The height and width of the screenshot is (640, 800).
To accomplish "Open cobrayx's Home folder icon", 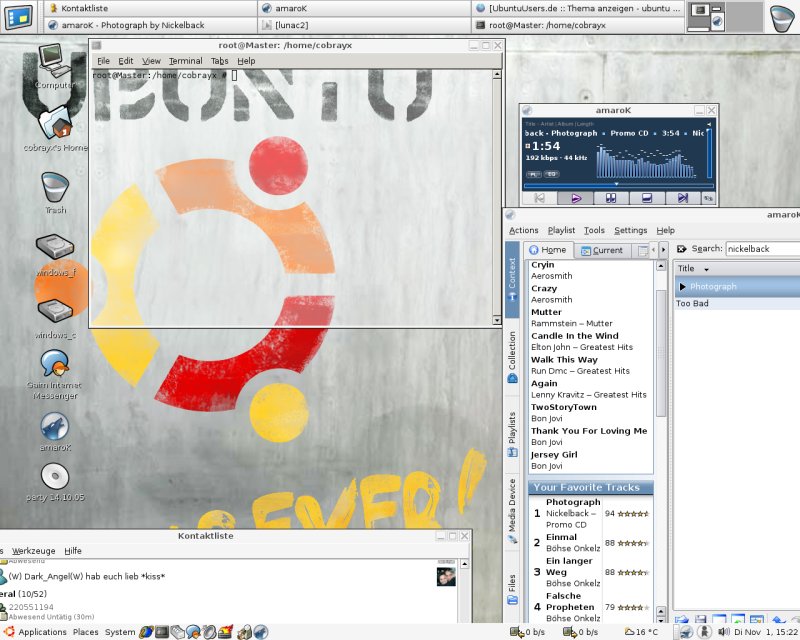I will coord(55,128).
